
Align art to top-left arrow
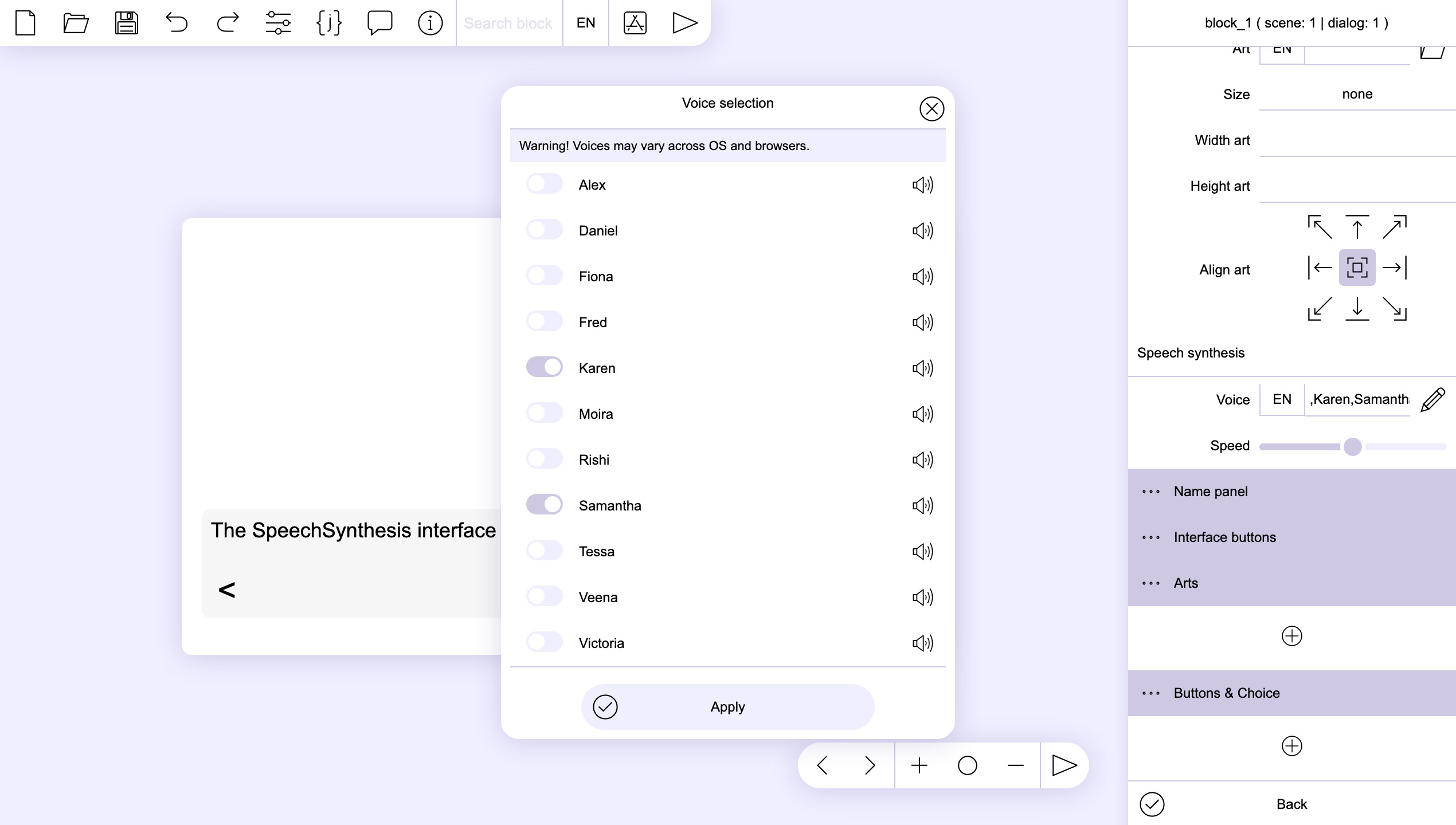tap(1320, 227)
